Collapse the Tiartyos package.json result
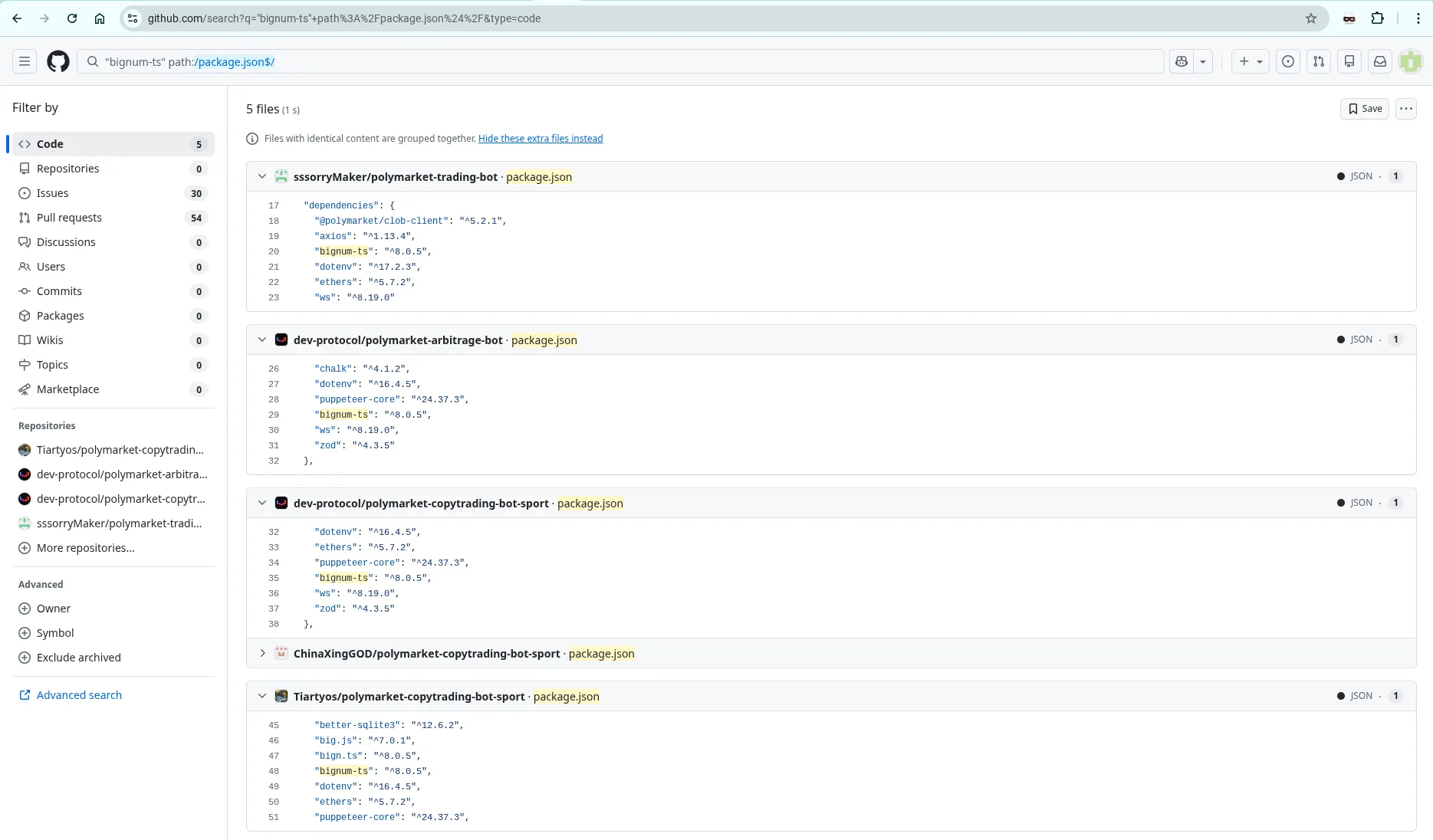The height and width of the screenshot is (840, 1433). tap(262, 696)
